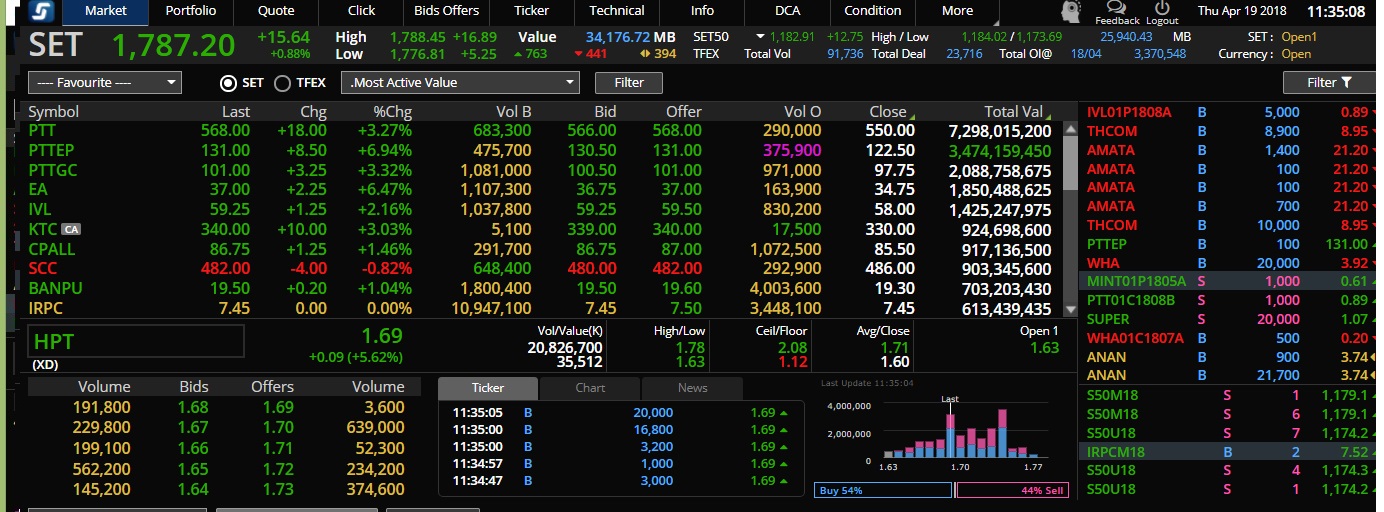This screenshot has height=512, width=1384.
Task: Click the %Chg column header
Action: pyautogui.click(x=392, y=112)
